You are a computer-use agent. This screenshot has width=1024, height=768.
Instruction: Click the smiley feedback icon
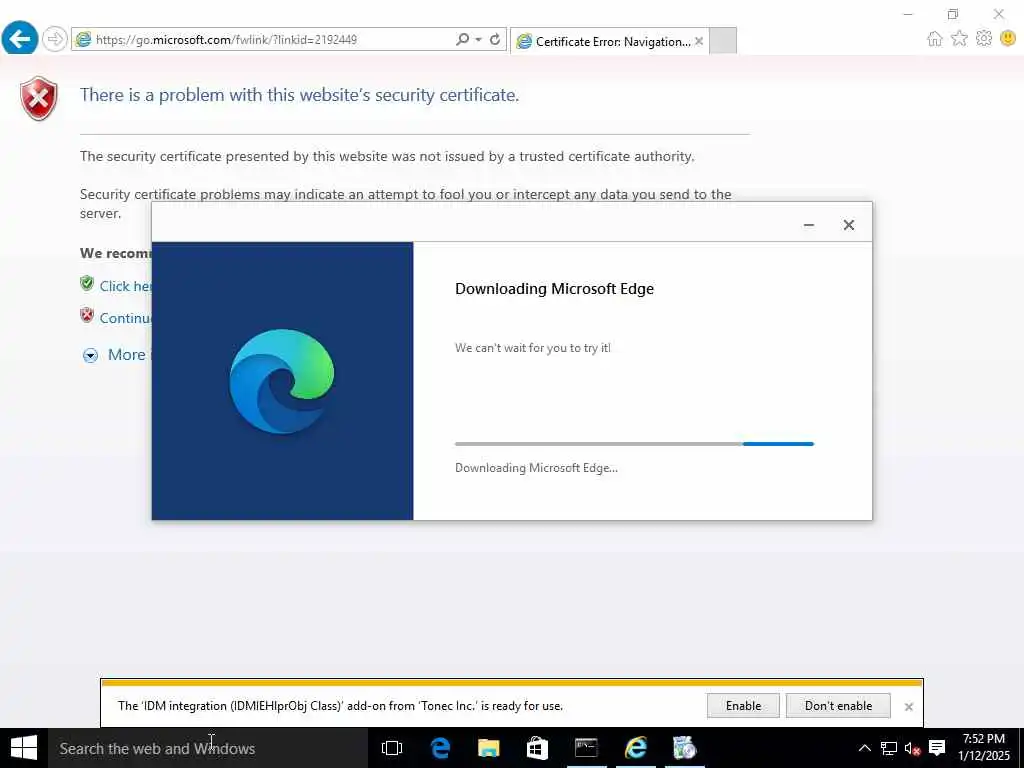[1008, 39]
